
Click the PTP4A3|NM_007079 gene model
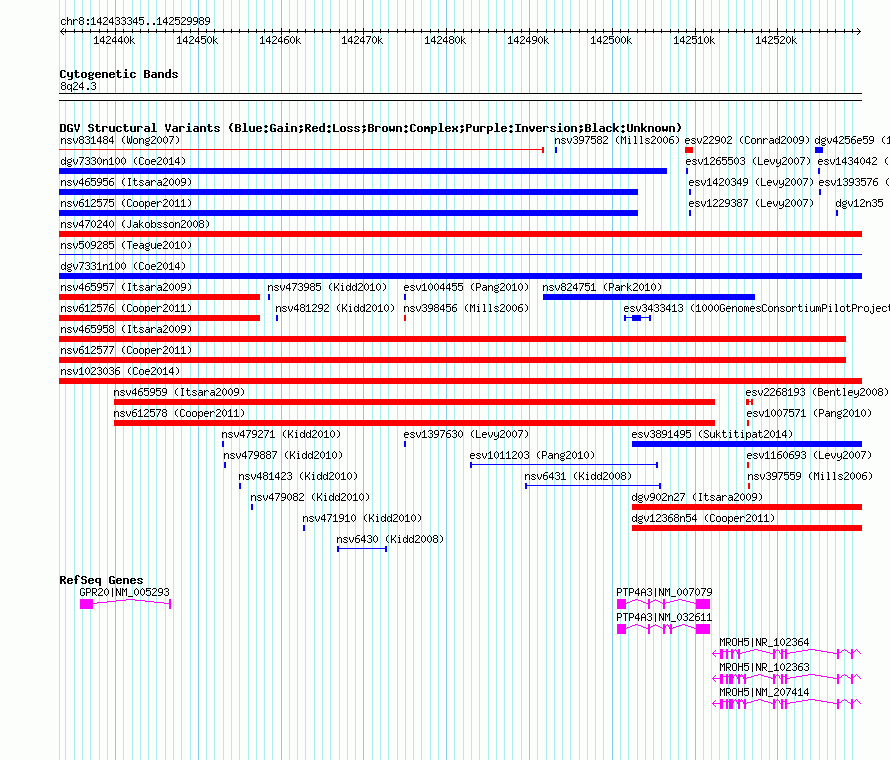click(664, 603)
